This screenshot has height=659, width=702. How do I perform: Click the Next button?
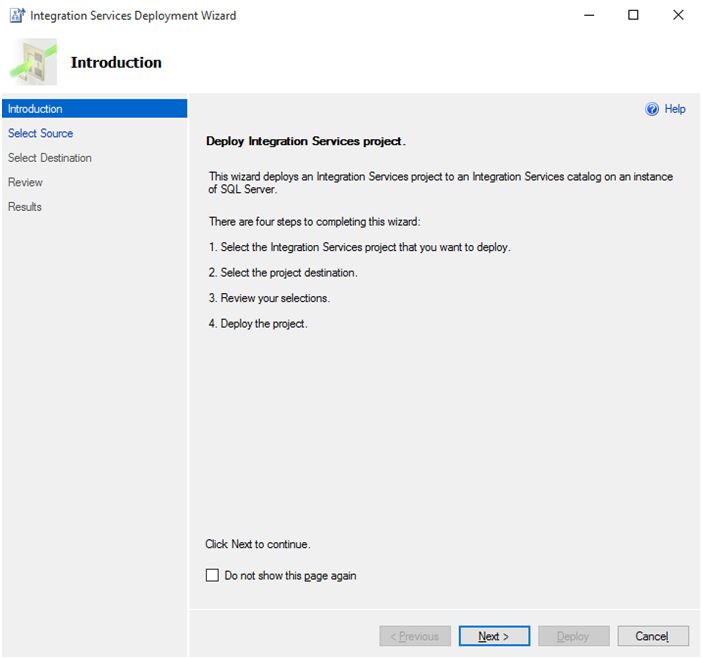tap(494, 636)
